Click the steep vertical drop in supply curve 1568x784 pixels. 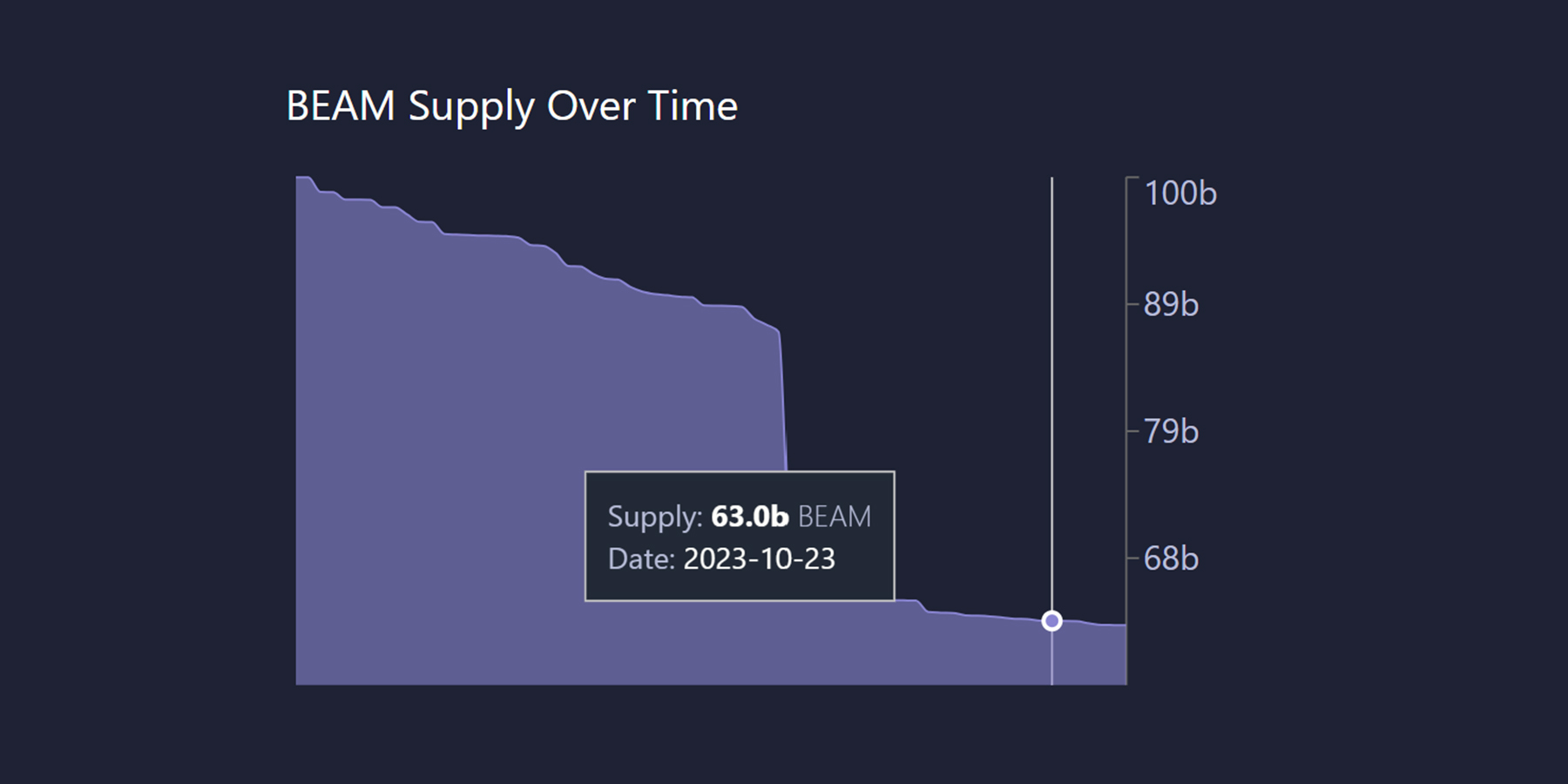[783, 401]
